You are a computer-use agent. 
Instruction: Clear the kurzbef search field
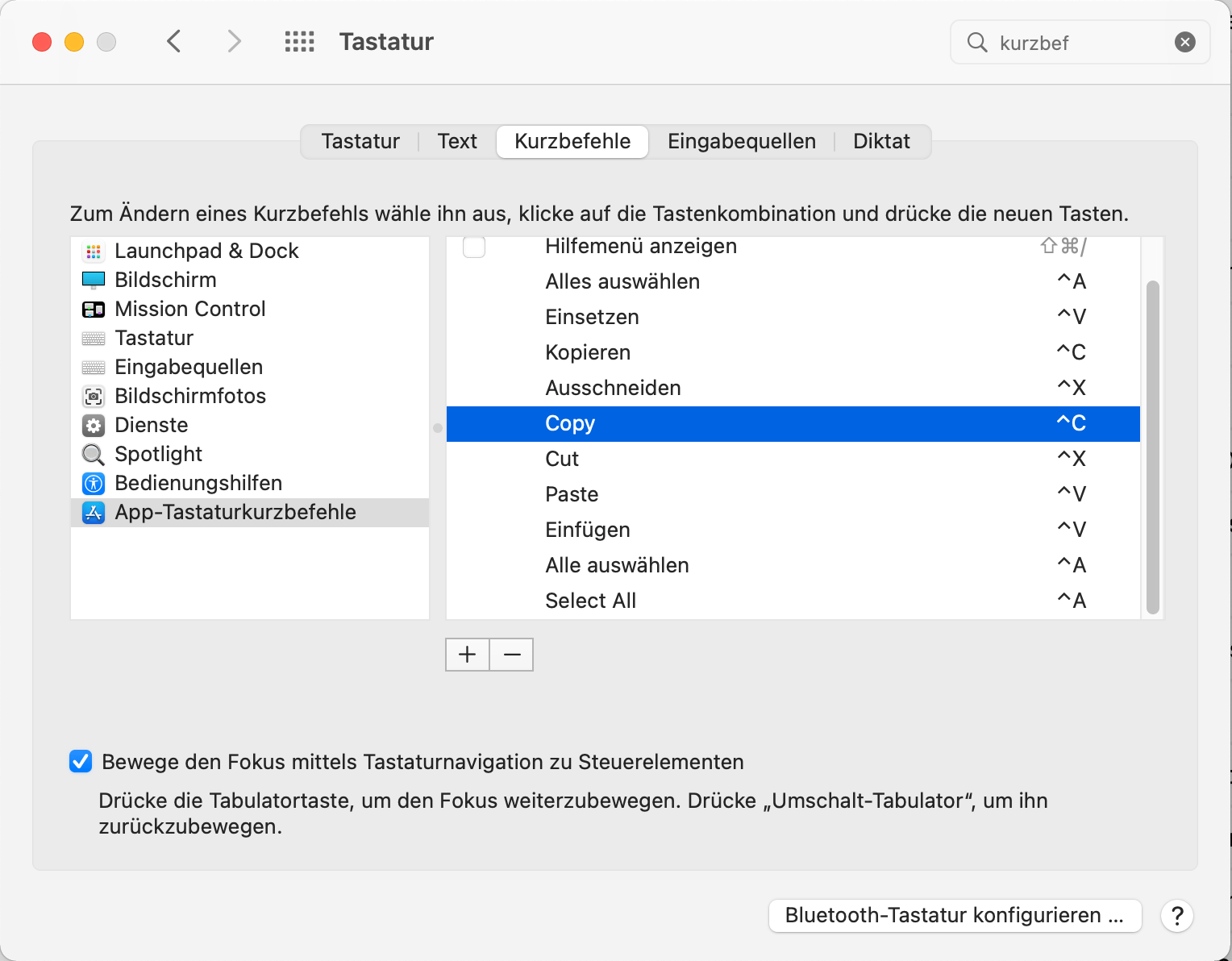(1184, 42)
